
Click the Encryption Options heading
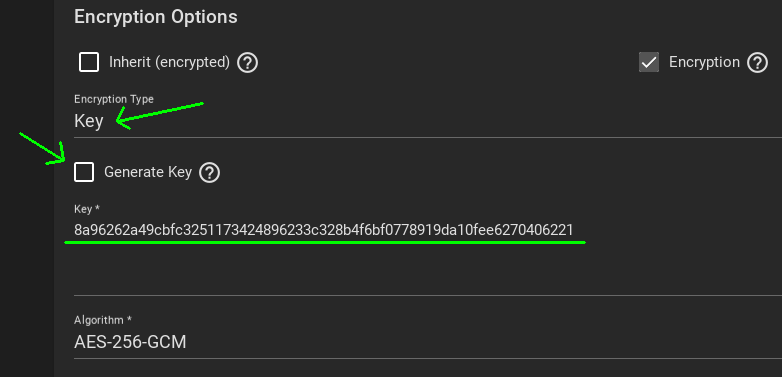coord(156,17)
